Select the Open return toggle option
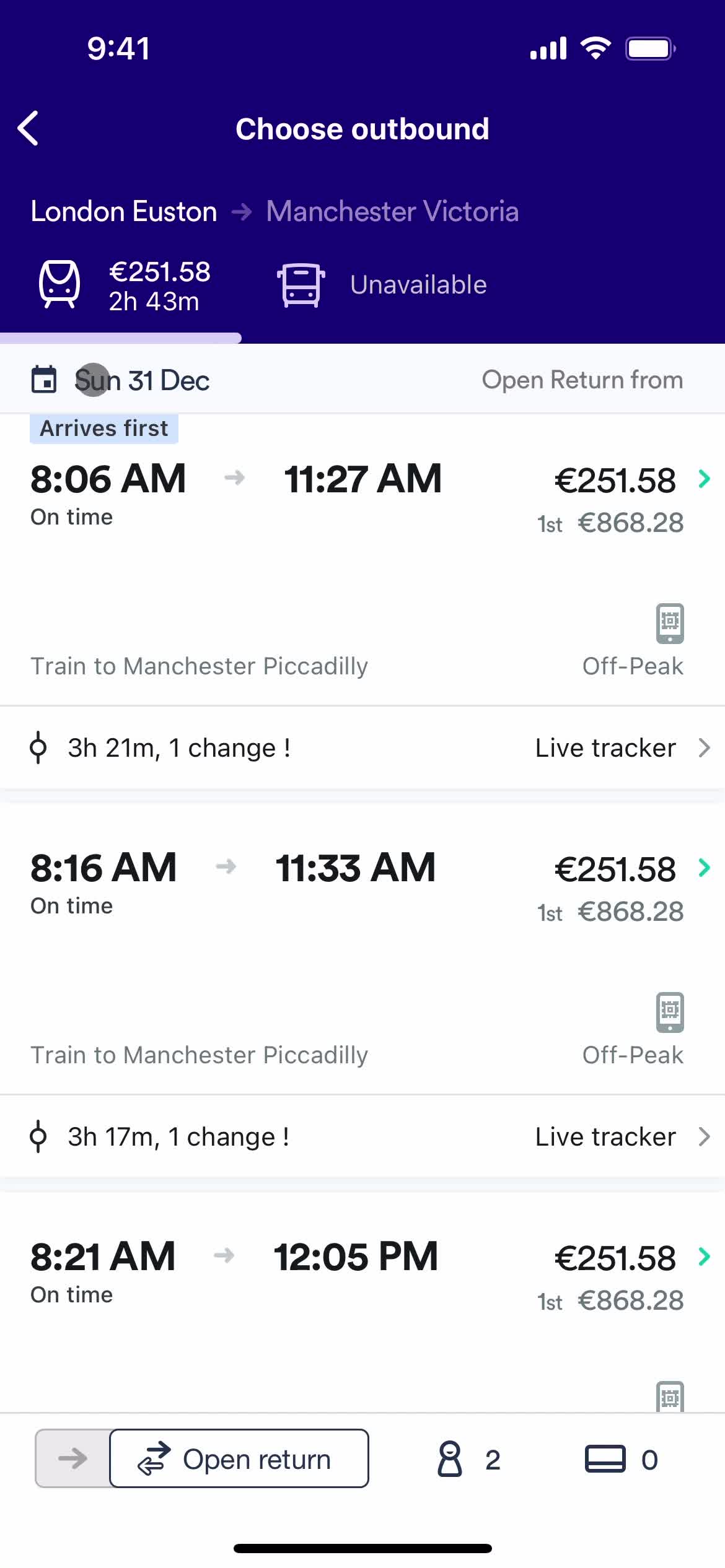Image resolution: width=725 pixels, height=1568 pixels. coord(239,1458)
